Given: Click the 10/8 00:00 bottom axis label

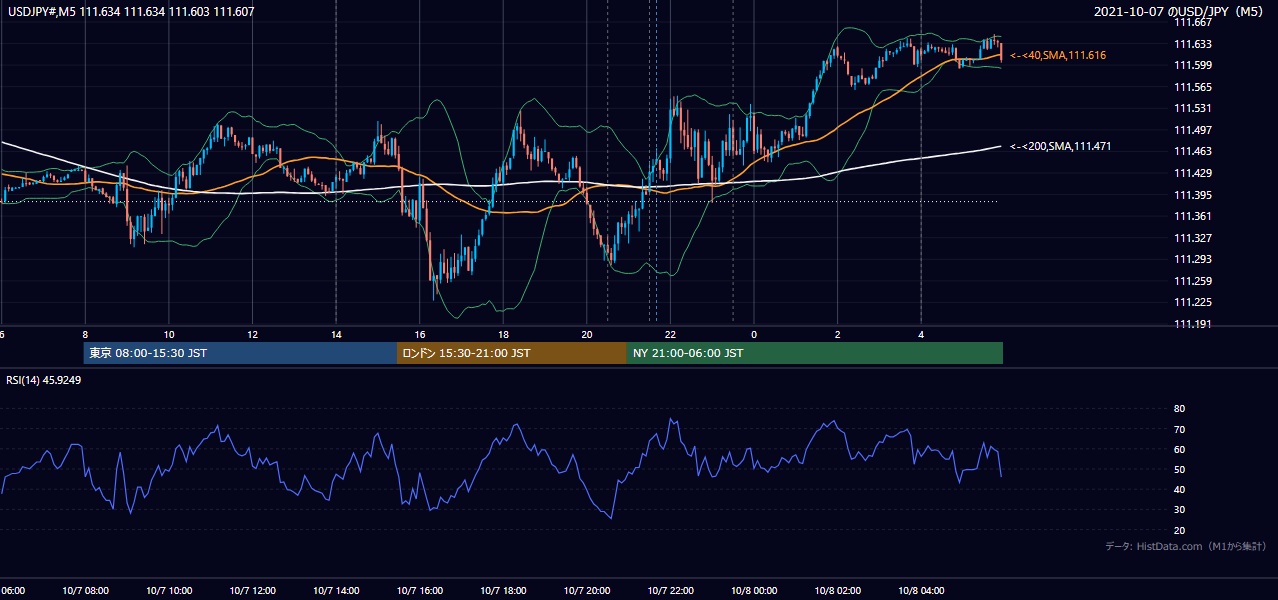Looking at the screenshot, I should (x=754, y=591).
